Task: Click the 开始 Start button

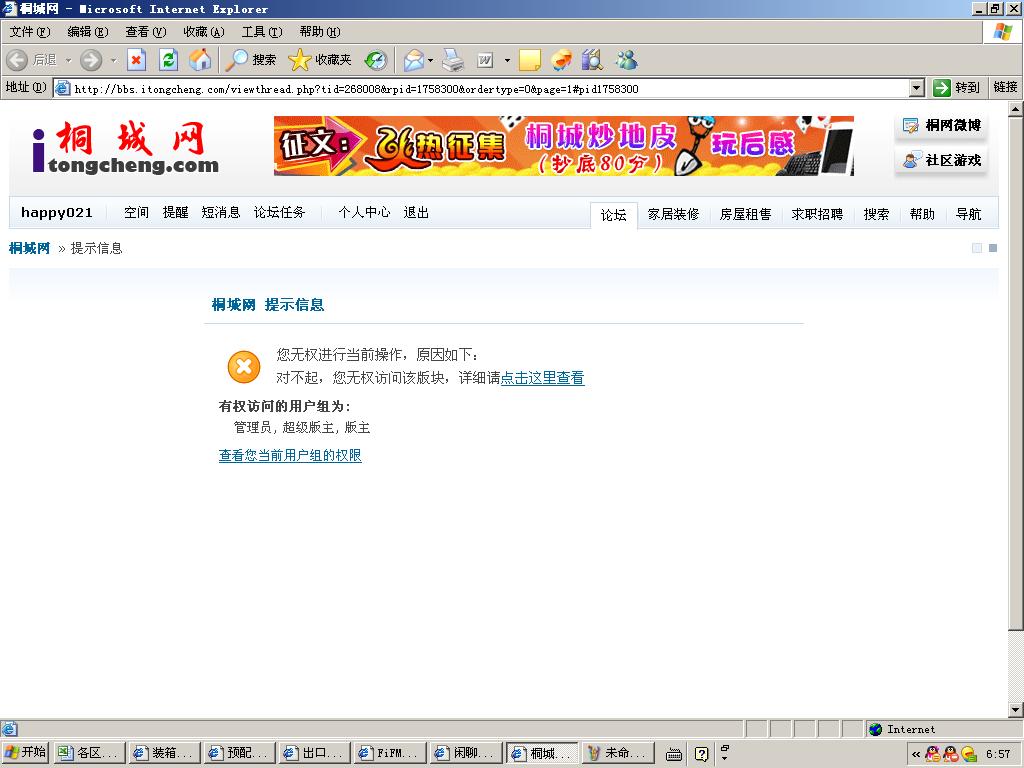Action: 26,753
